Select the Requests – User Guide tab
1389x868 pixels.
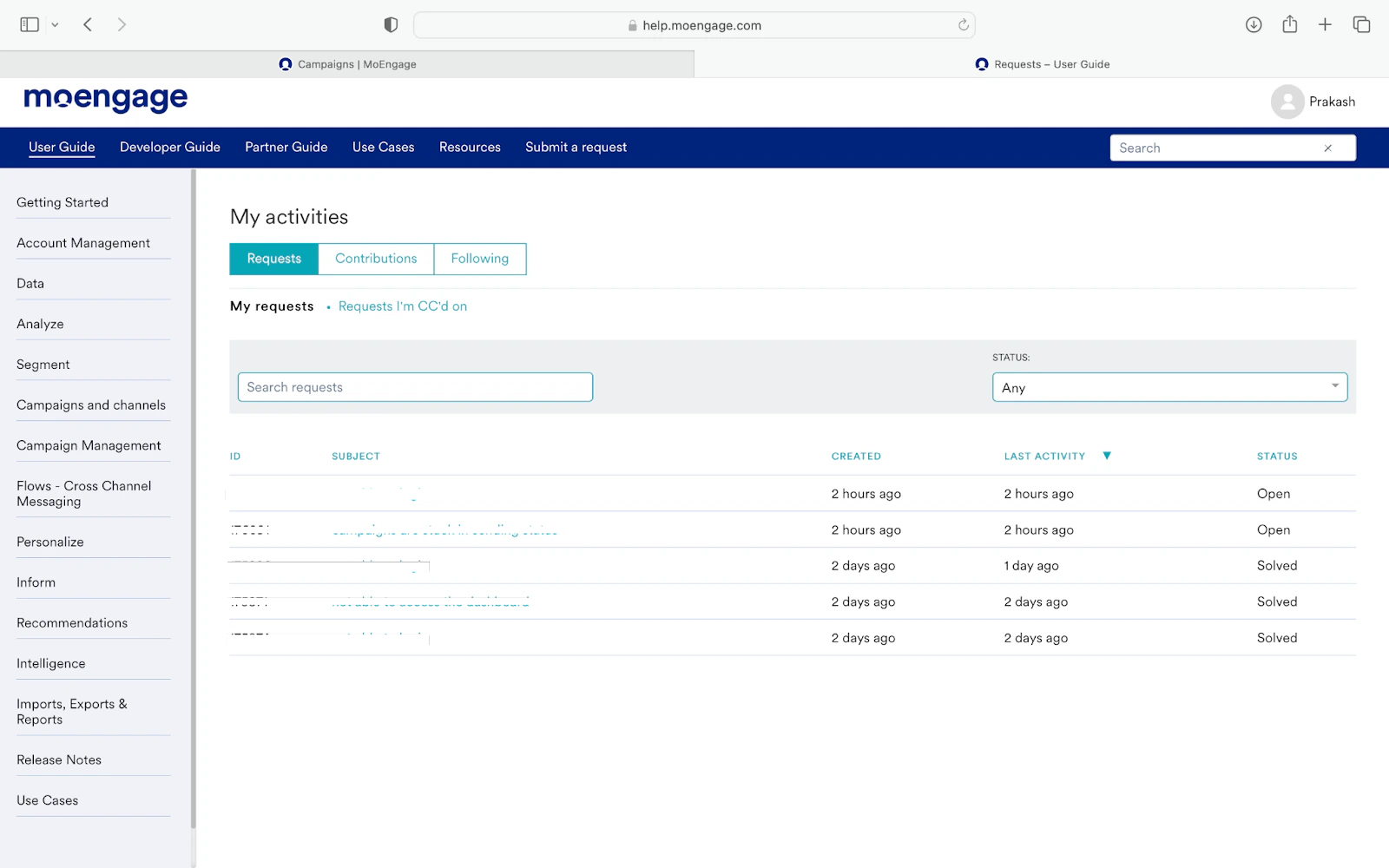pyautogui.click(x=1042, y=64)
